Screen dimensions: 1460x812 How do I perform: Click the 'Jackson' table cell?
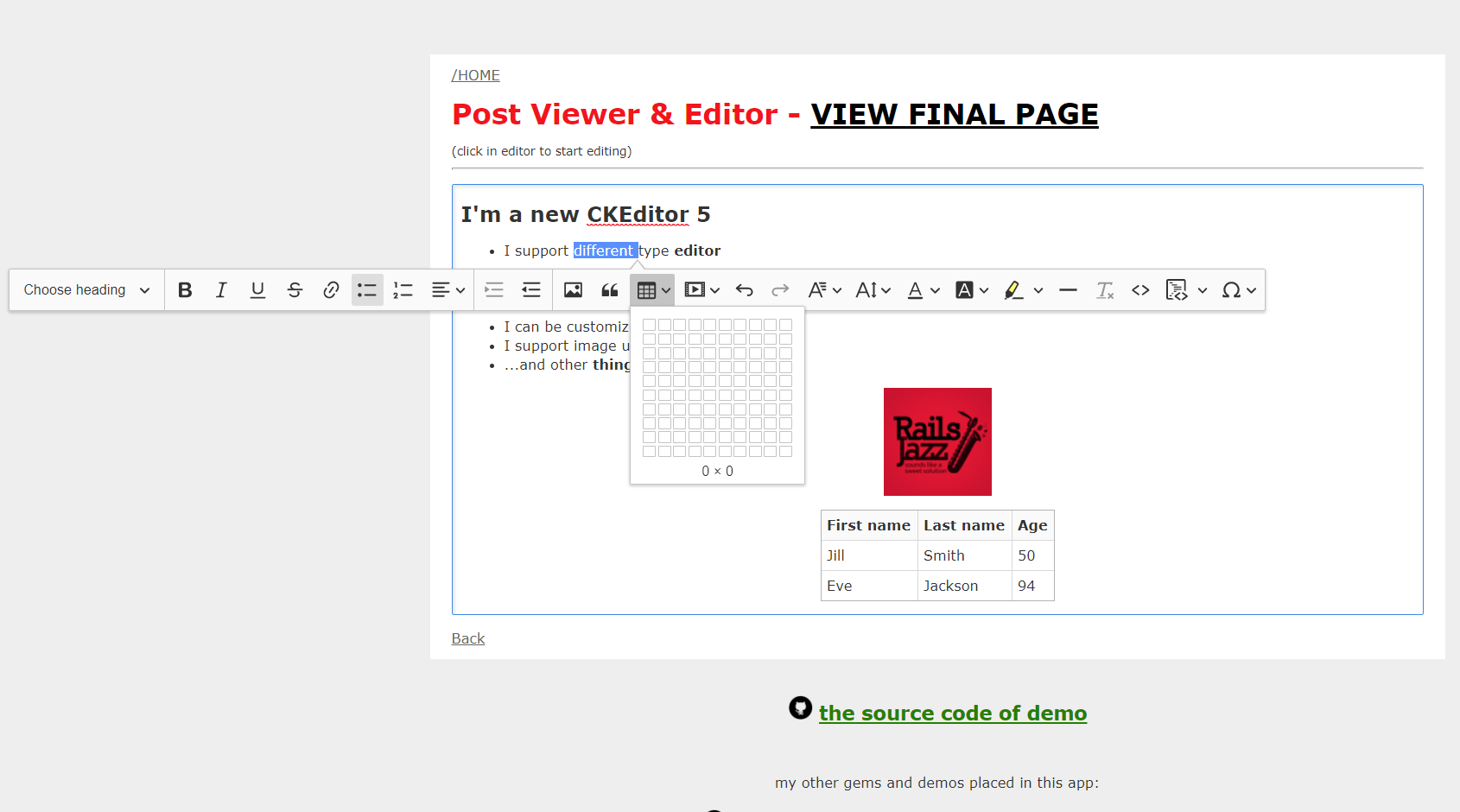click(964, 586)
